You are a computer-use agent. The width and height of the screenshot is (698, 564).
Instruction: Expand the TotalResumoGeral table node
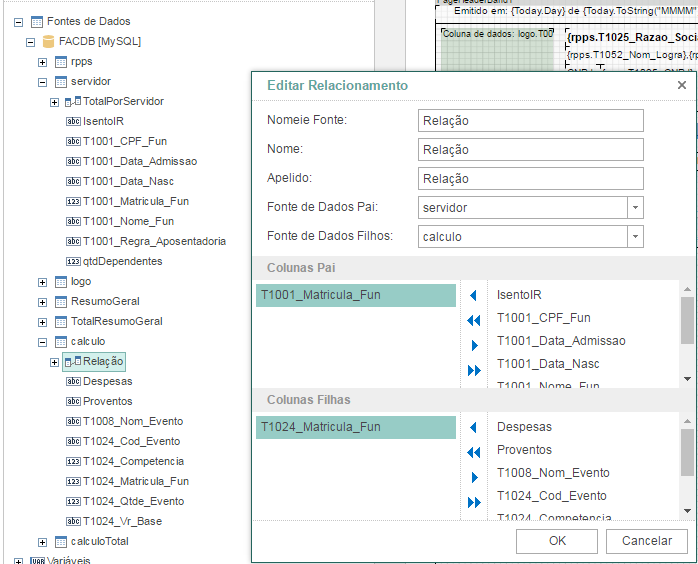[42, 322]
